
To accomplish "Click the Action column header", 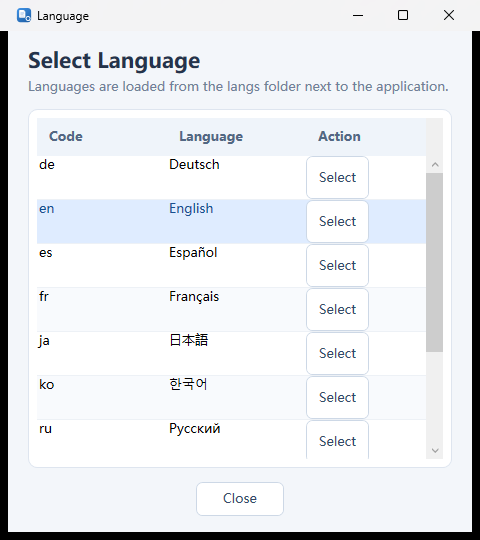I will [339, 136].
